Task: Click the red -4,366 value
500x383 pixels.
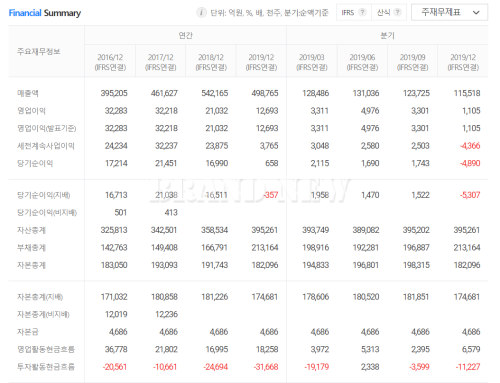Action: click(470, 146)
